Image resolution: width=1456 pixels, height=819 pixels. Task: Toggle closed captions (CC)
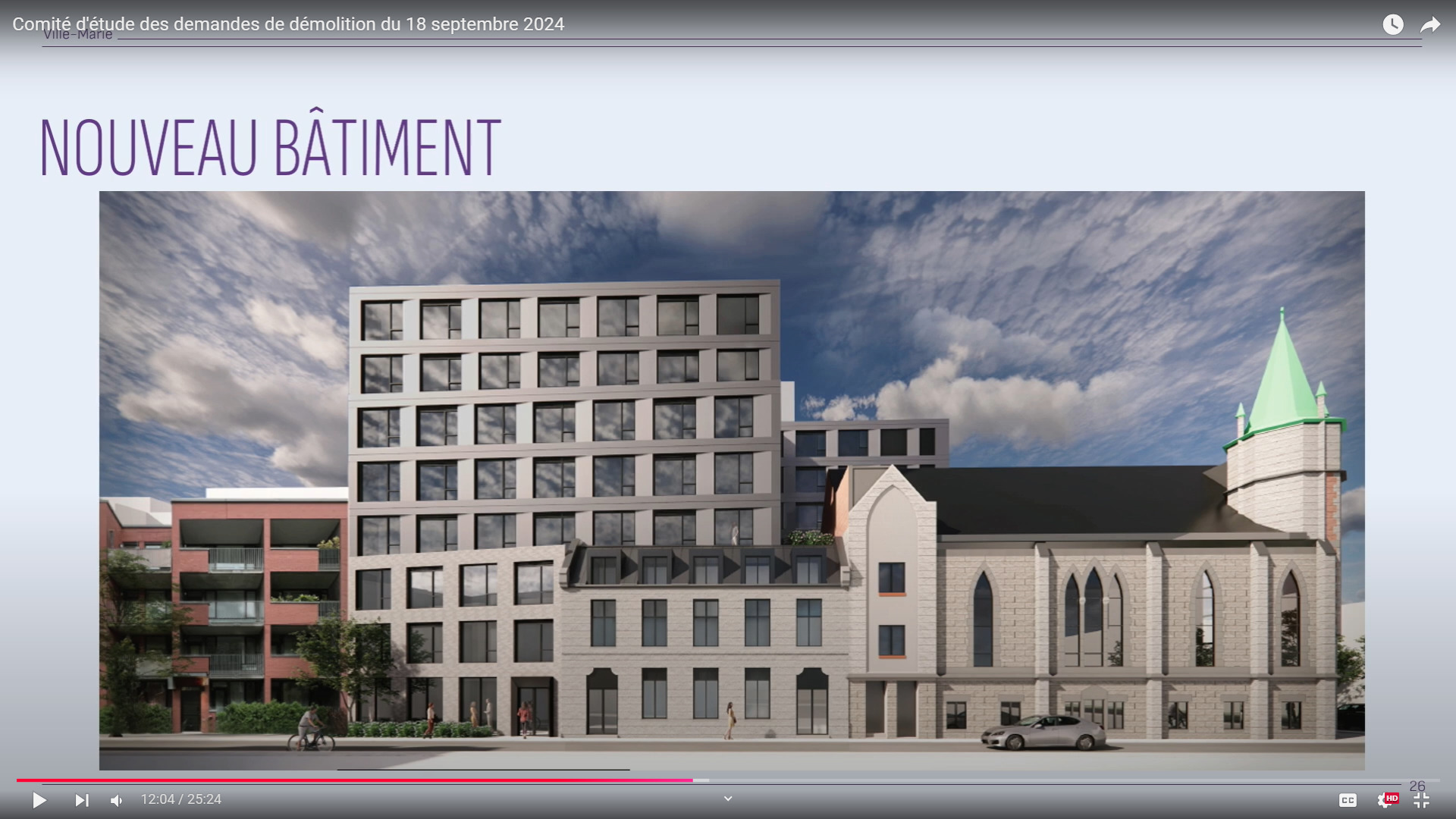pyautogui.click(x=1348, y=800)
